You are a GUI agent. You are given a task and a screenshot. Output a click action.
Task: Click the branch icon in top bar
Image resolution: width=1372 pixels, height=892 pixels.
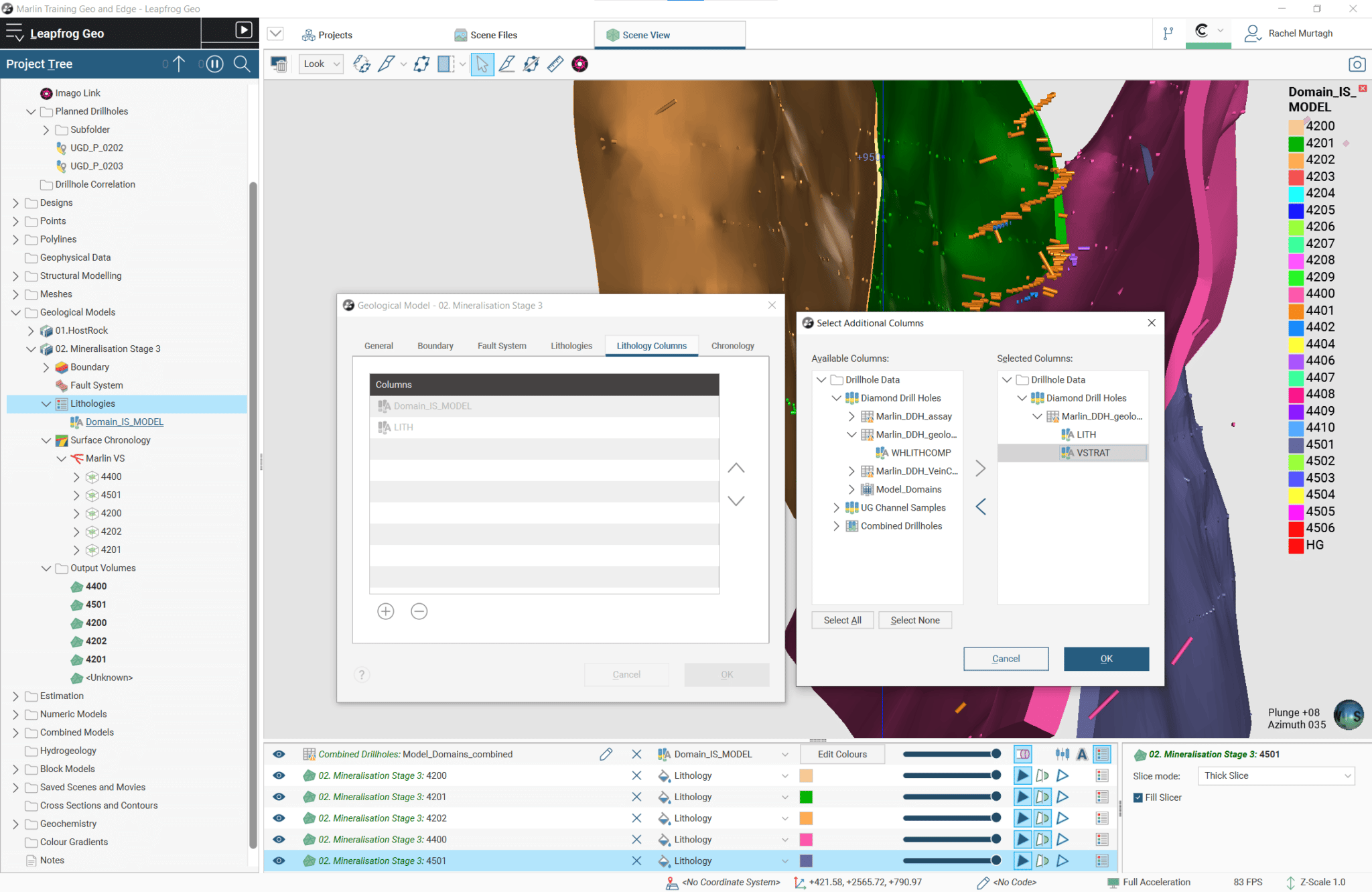click(x=1168, y=34)
